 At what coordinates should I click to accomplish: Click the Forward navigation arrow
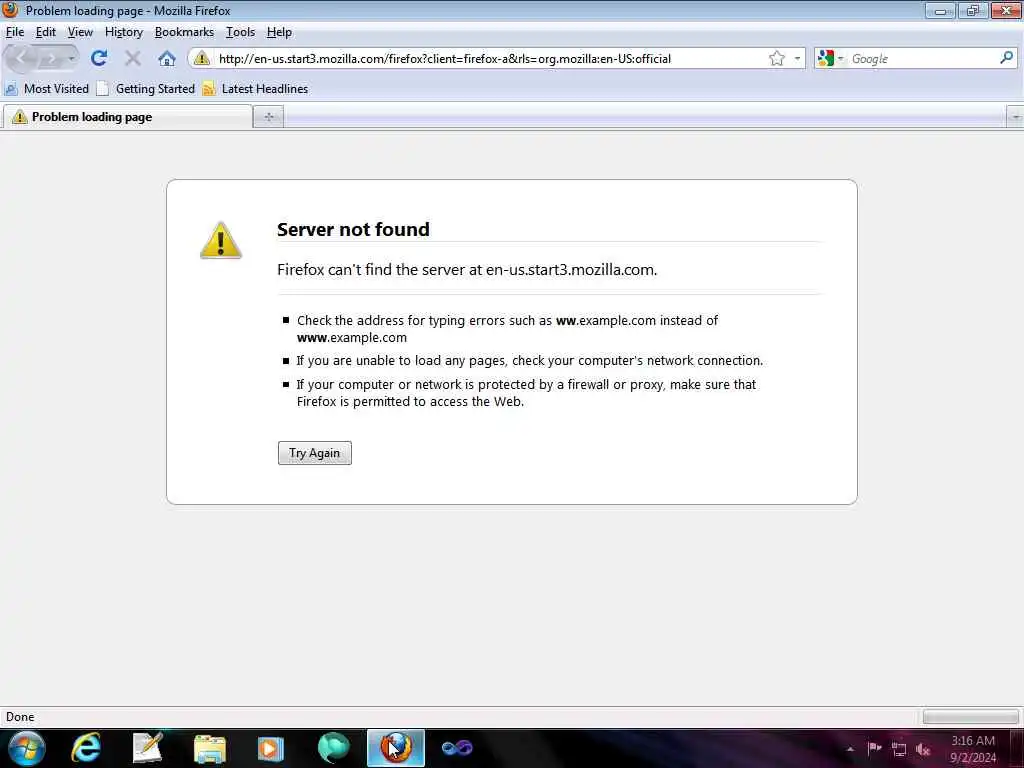point(50,59)
